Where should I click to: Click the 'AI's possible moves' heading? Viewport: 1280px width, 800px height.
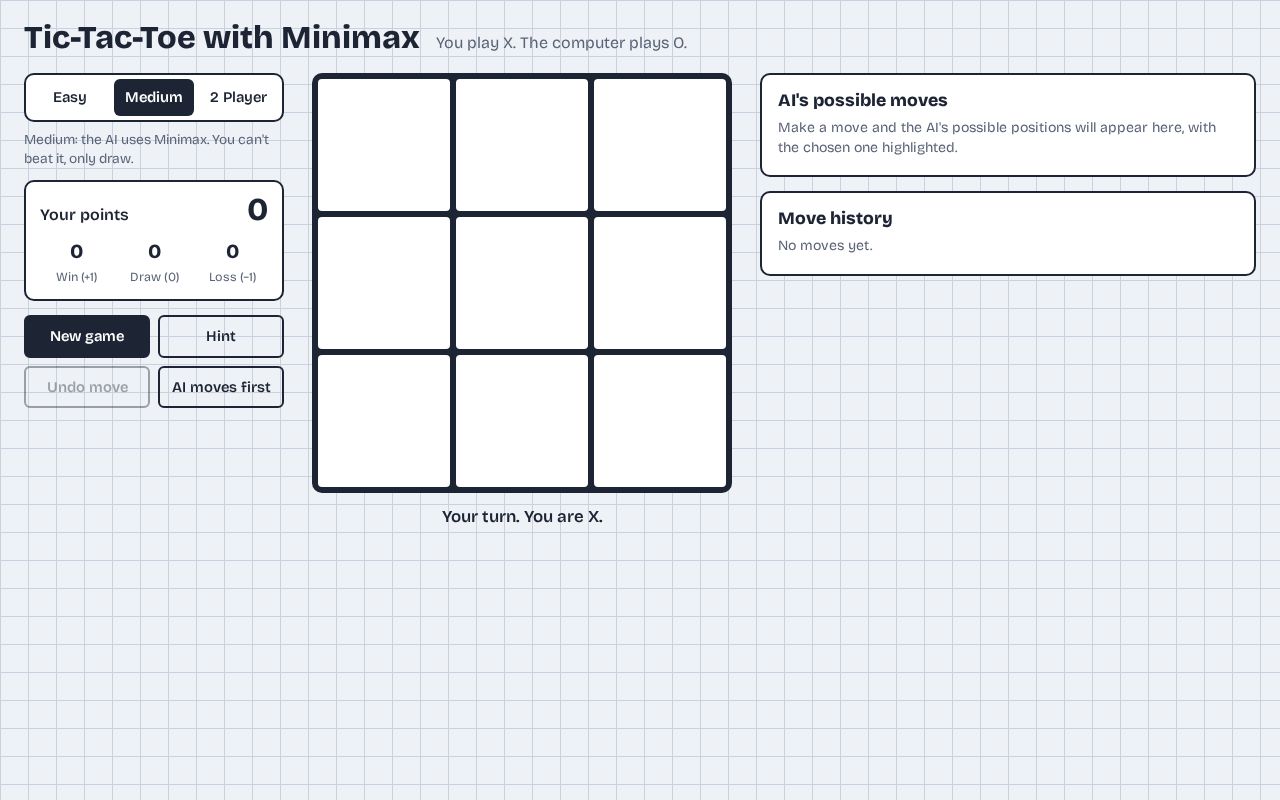[863, 100]
